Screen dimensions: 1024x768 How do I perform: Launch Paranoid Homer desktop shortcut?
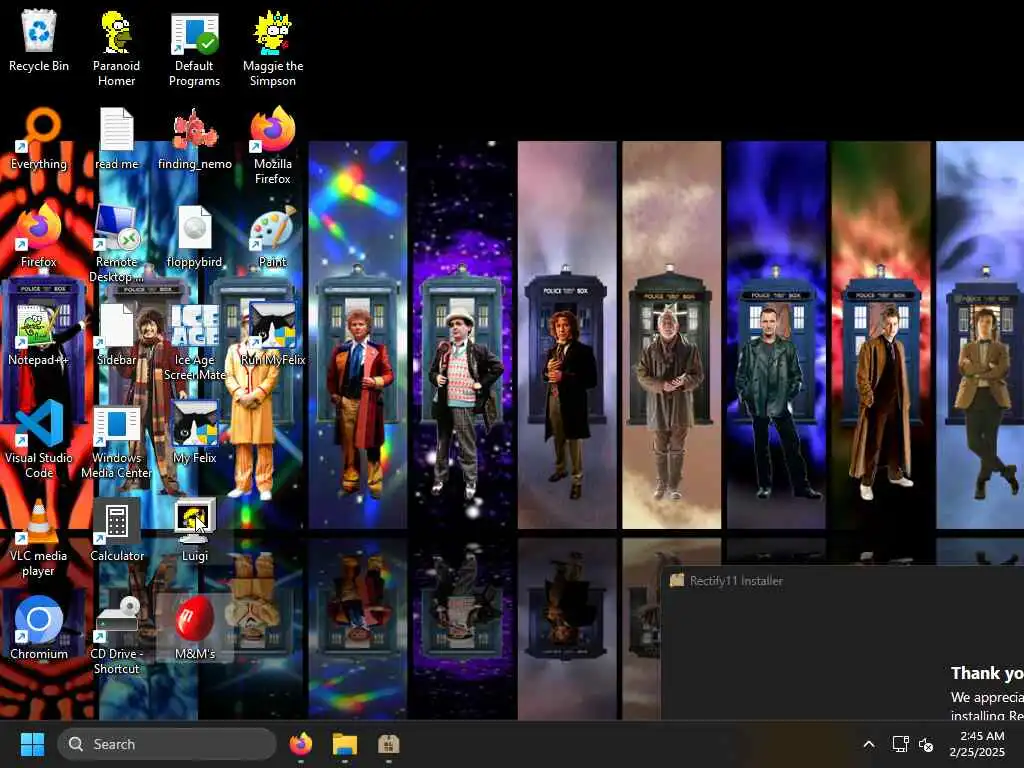(x=116, y=49)
